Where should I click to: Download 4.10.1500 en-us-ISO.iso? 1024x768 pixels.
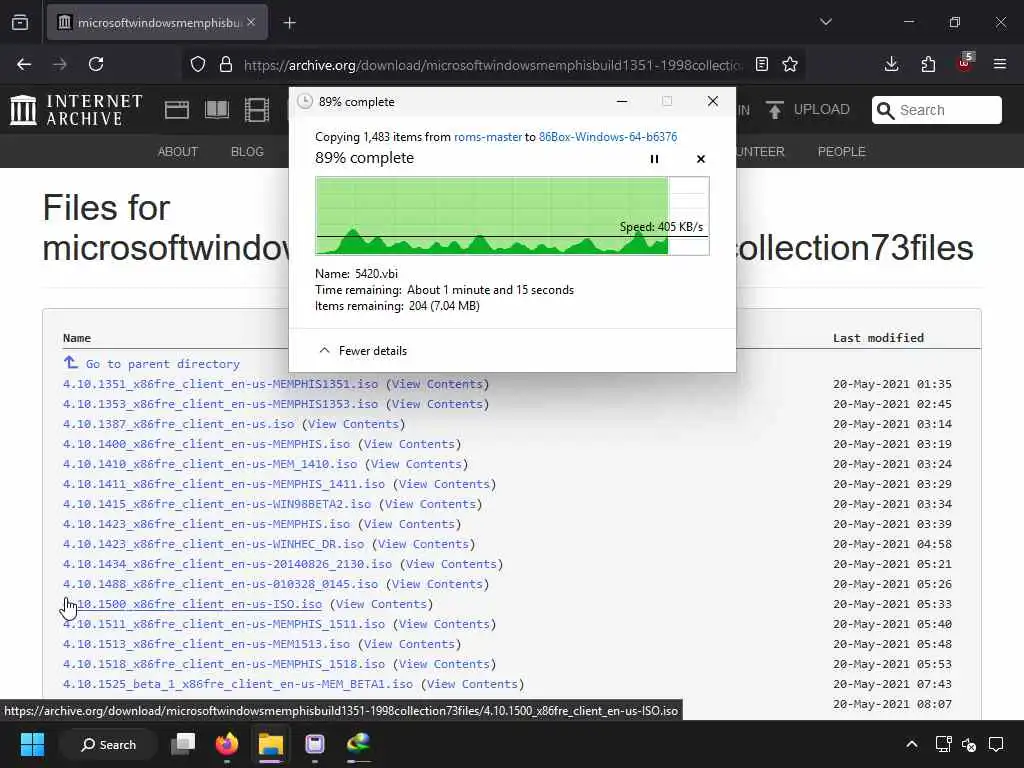click(193, 604)
